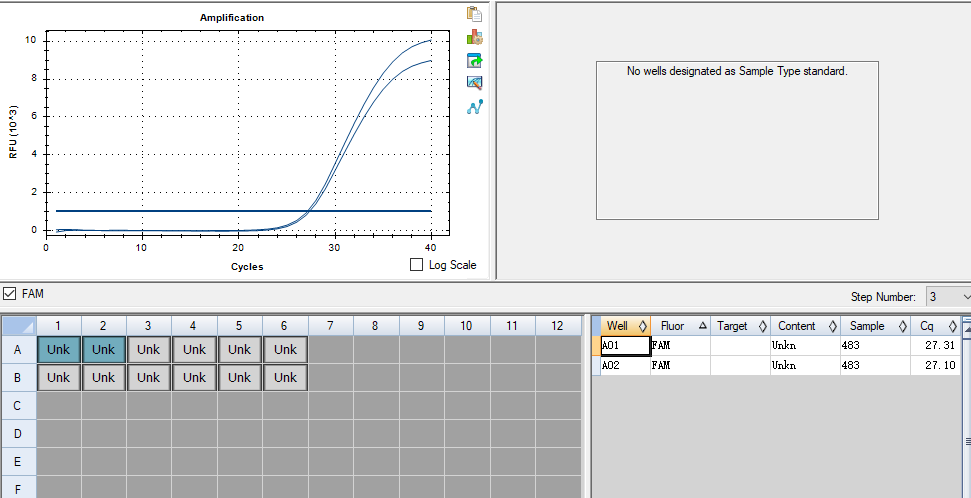Screen dimensions: 971x498
Task: Sort table by the Sample column header
Action: (875, 326)
